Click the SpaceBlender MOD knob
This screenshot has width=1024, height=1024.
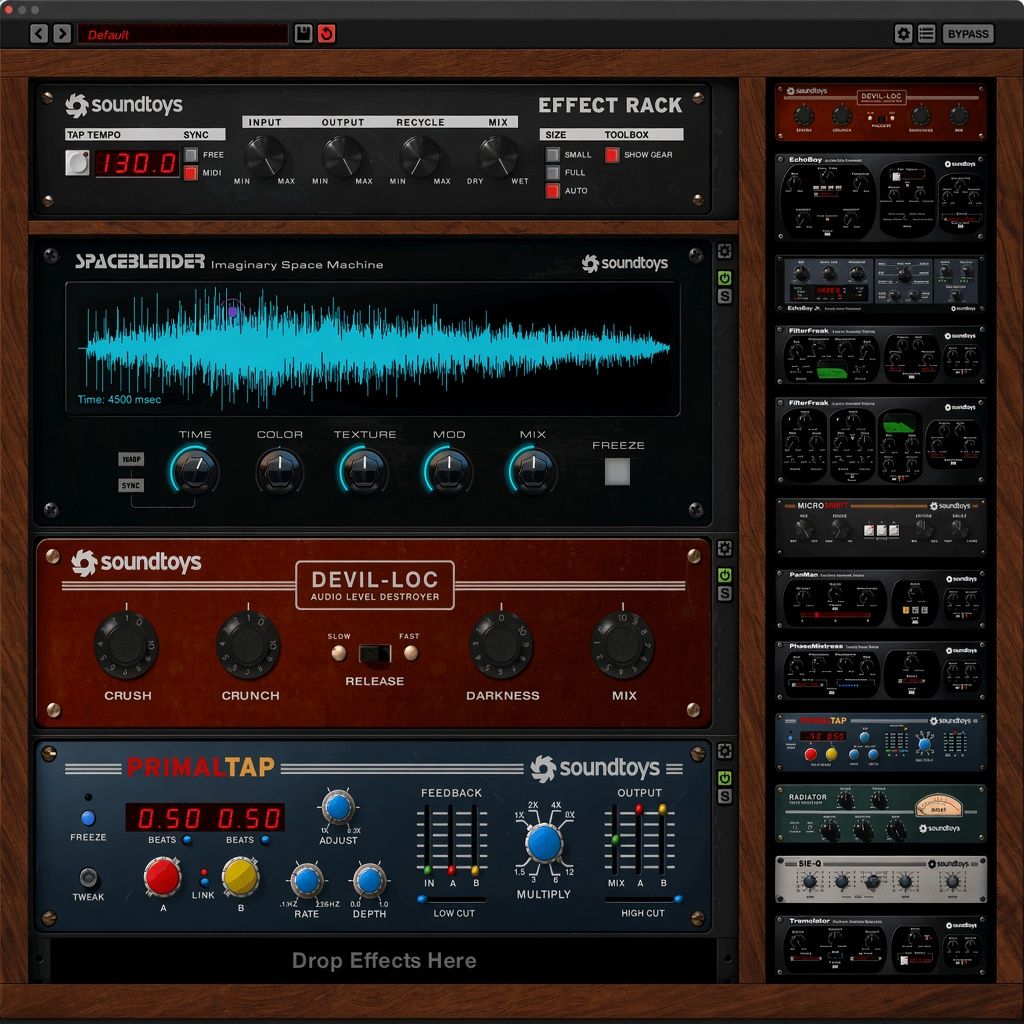click(x=449, y=470)
